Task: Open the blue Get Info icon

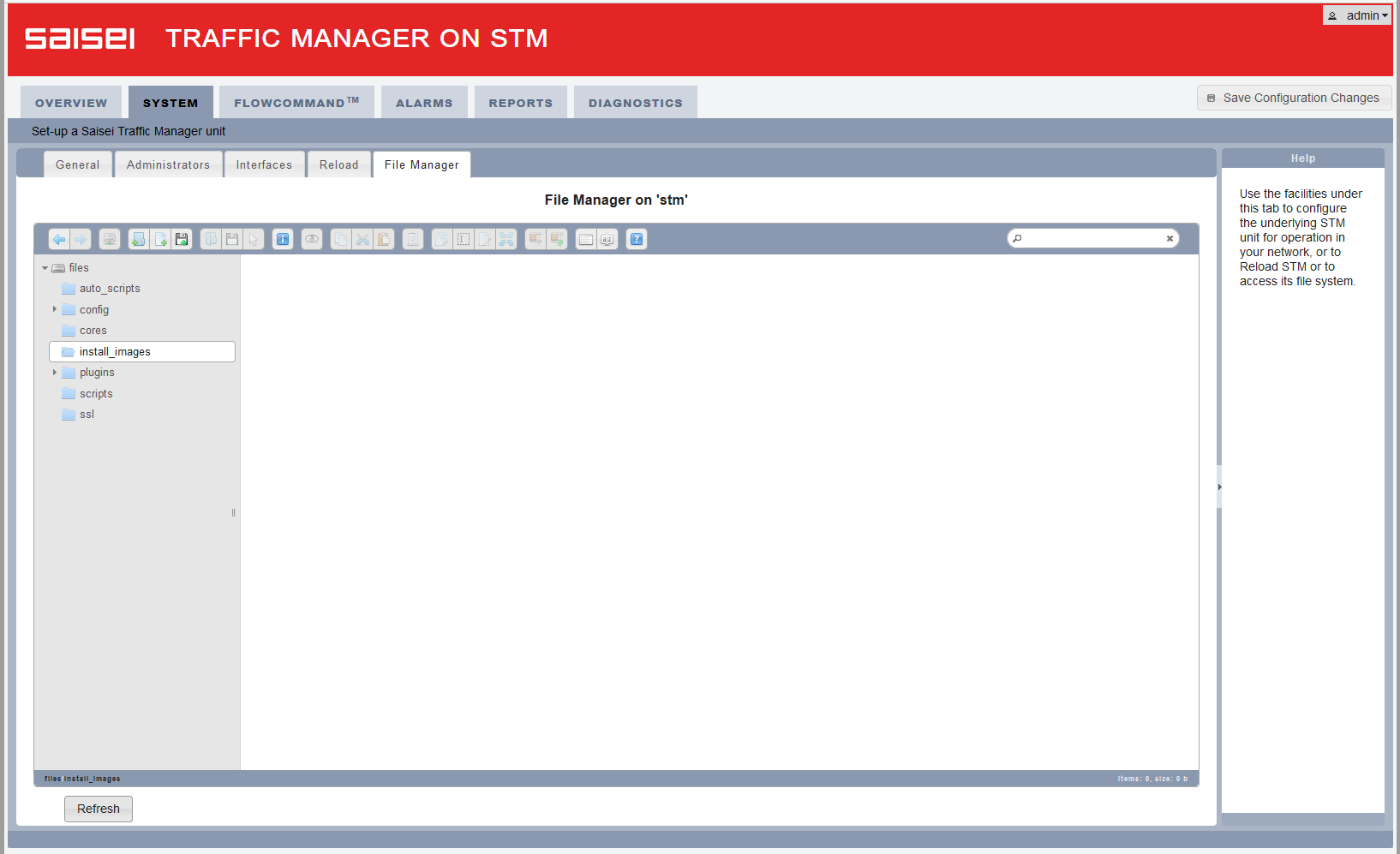Action: point(283,239)
